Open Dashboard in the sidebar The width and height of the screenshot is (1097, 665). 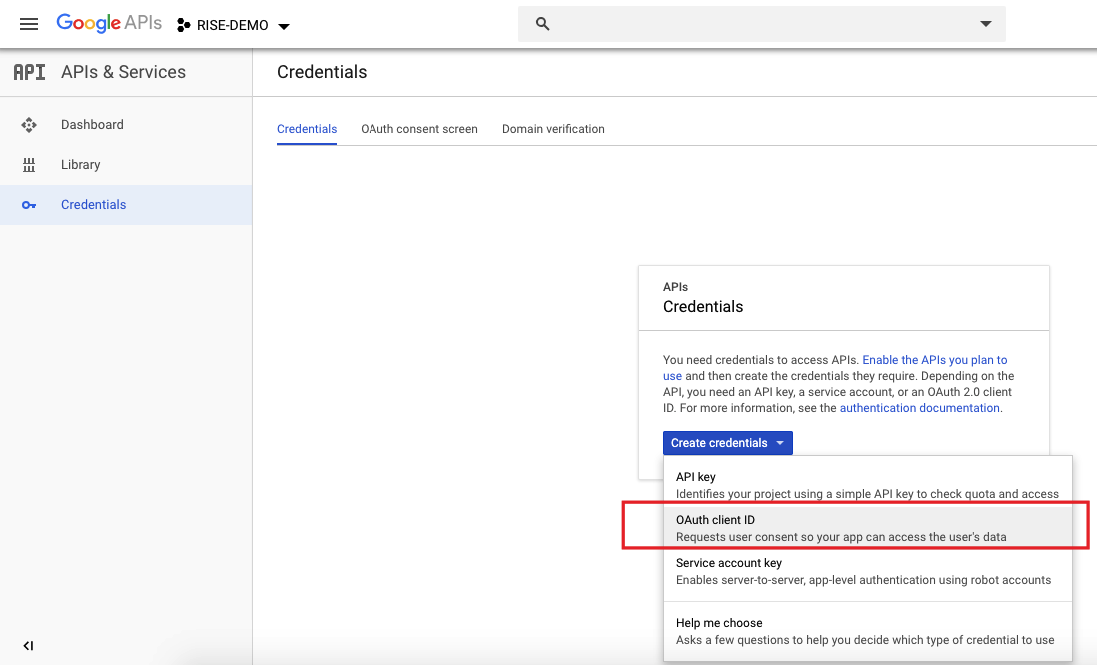[x=126, y=124]
